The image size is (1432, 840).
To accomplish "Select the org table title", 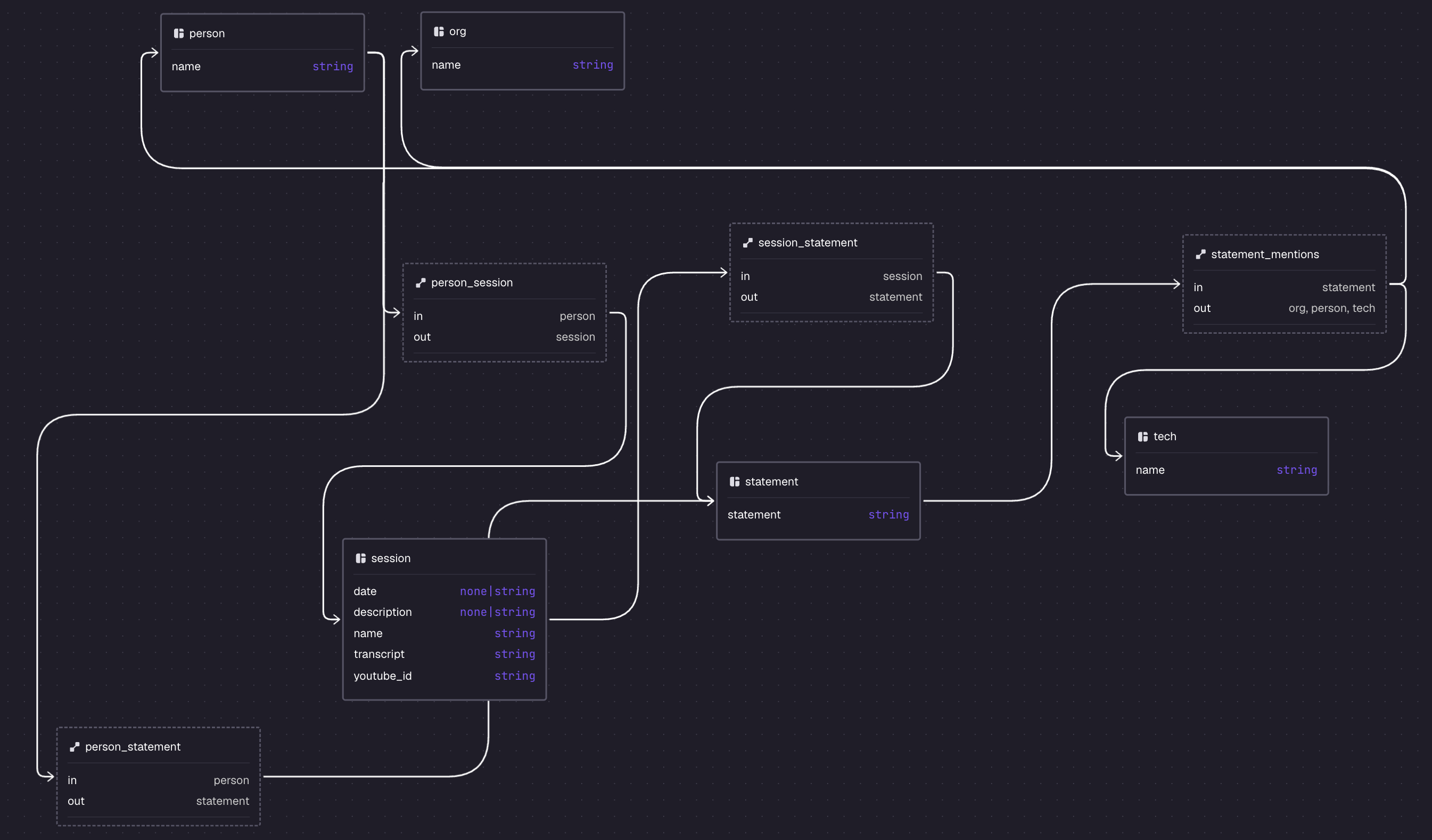I will 457,31.
